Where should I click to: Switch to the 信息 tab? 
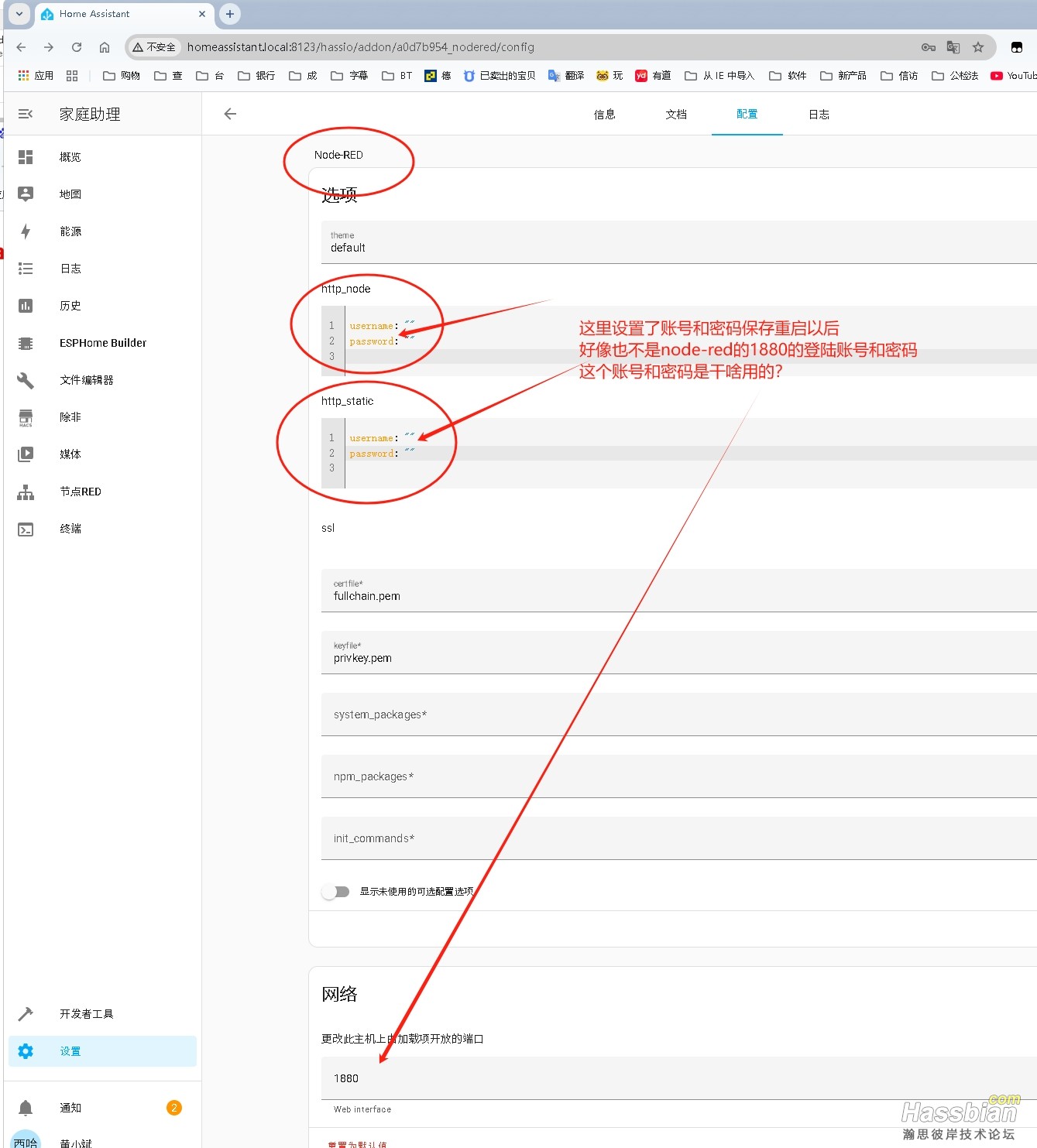click(x=605, y=115)
